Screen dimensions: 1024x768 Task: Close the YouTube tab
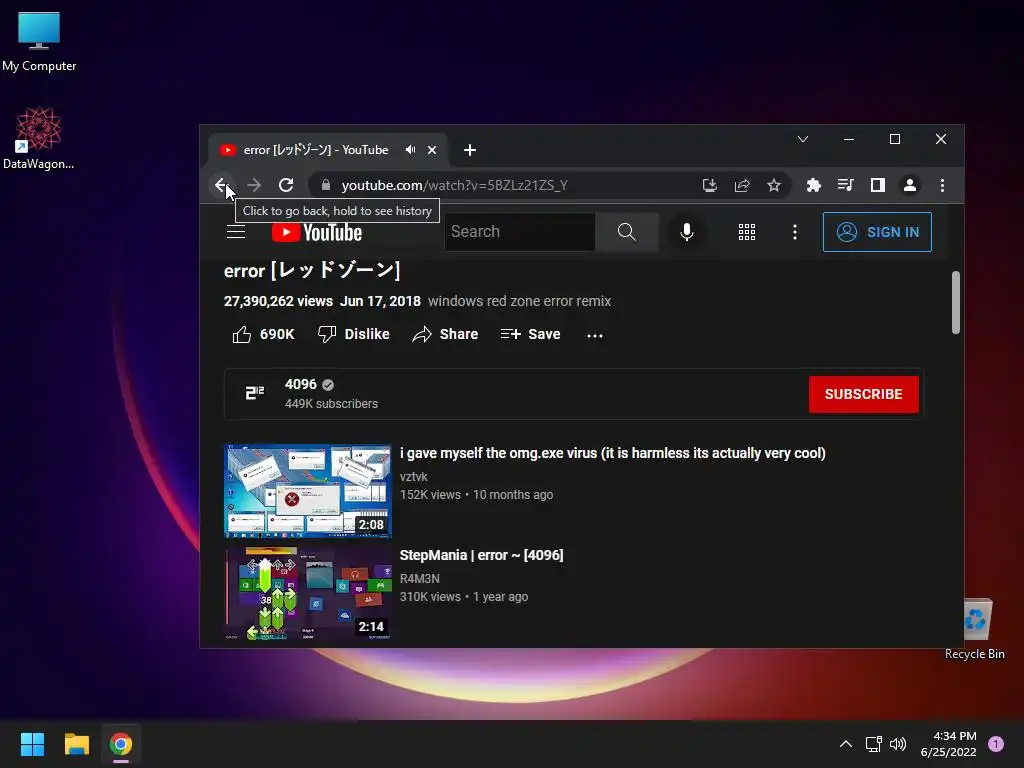(x=432, y=150)
